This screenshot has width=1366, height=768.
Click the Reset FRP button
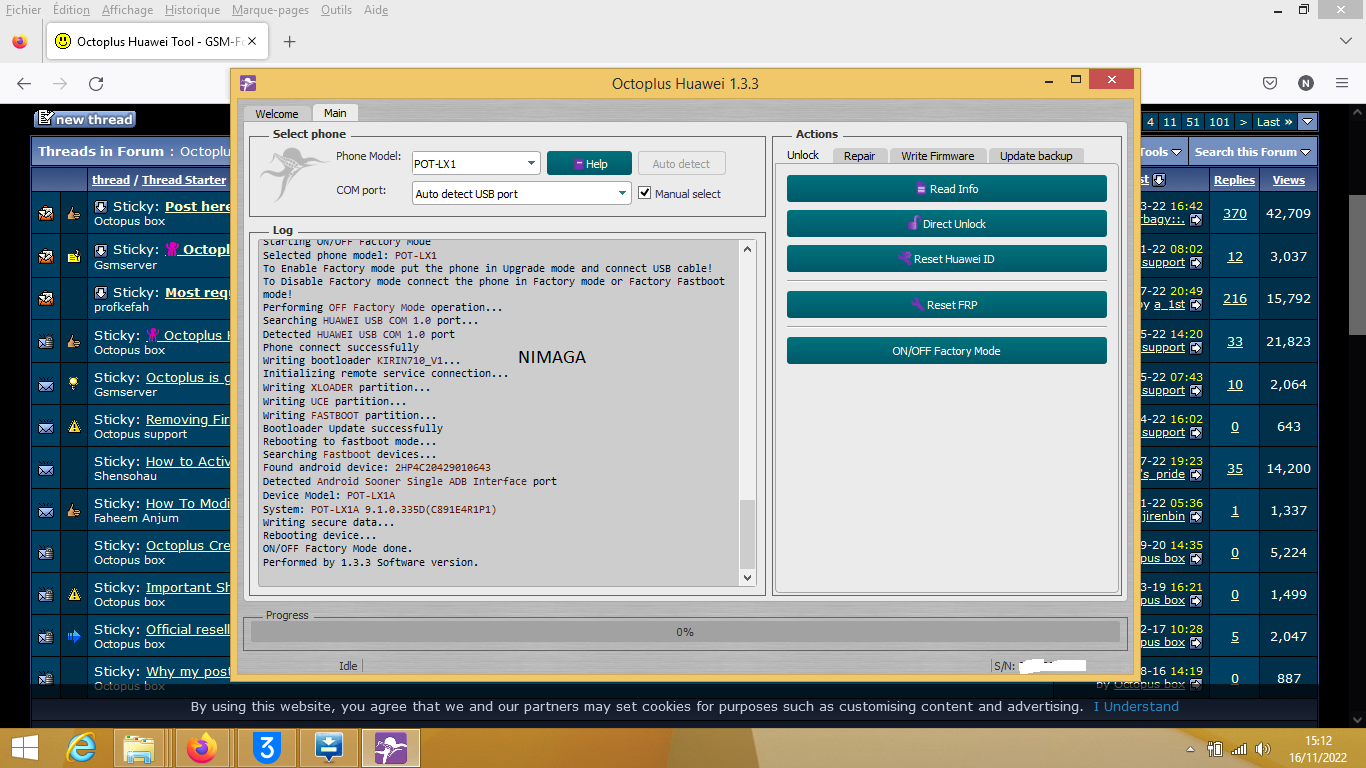coord(947,305)
